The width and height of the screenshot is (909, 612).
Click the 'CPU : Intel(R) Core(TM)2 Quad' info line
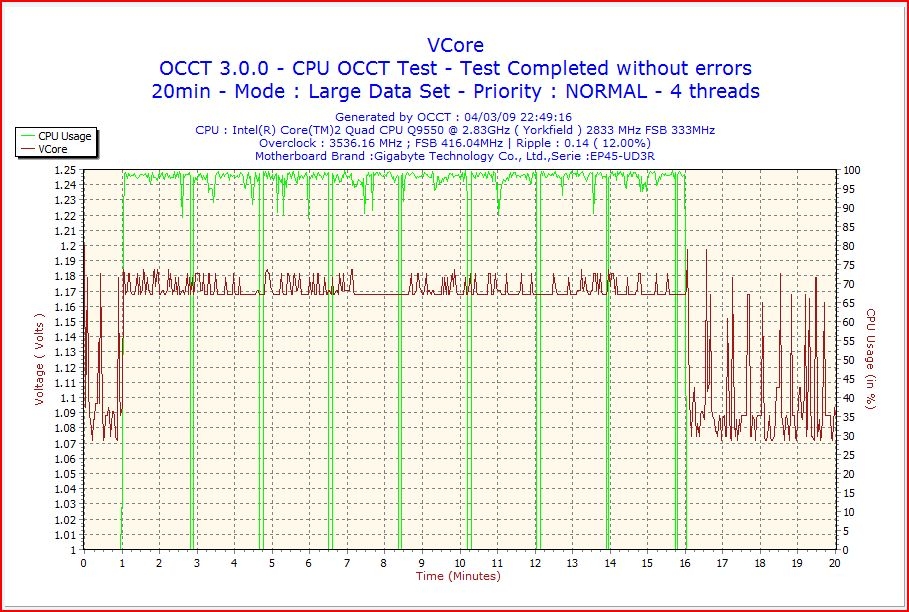click(455, 130)
